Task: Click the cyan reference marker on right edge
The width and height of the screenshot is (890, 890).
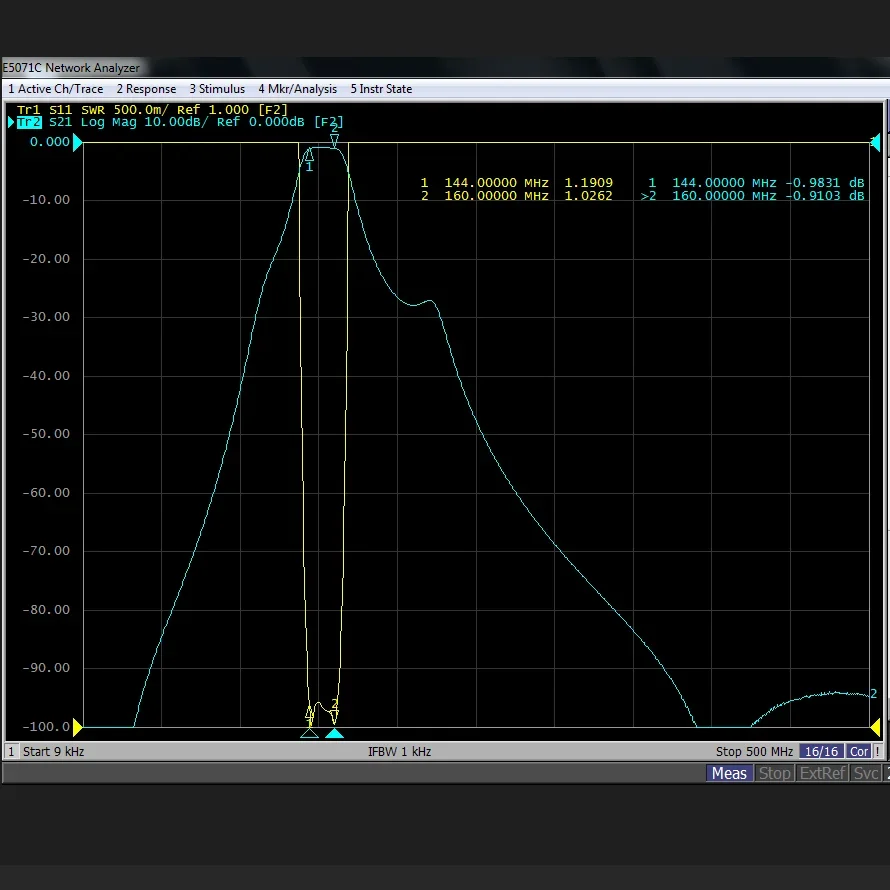Action: coord(875,143)
